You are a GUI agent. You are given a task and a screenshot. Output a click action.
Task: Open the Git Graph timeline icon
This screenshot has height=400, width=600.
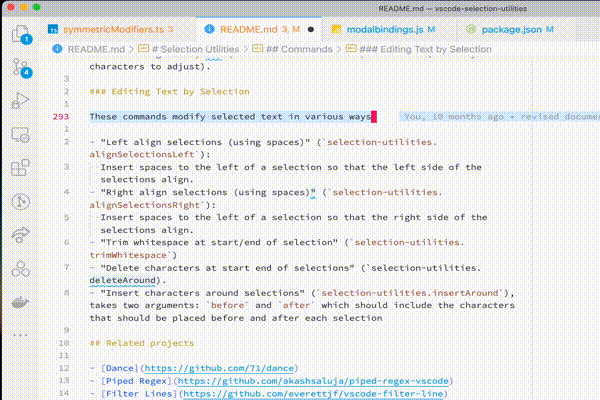(20, 201)
